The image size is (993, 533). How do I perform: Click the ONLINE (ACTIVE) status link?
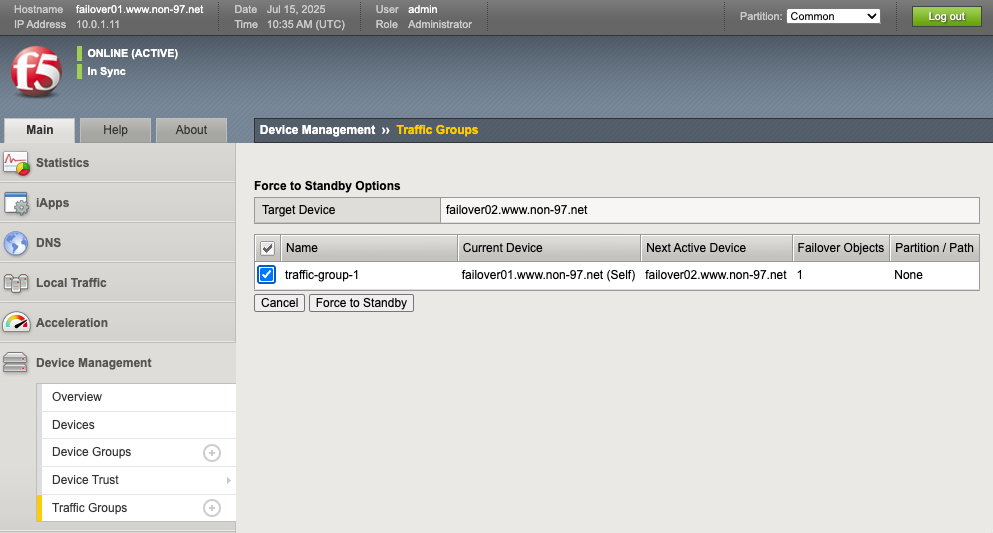132,53
